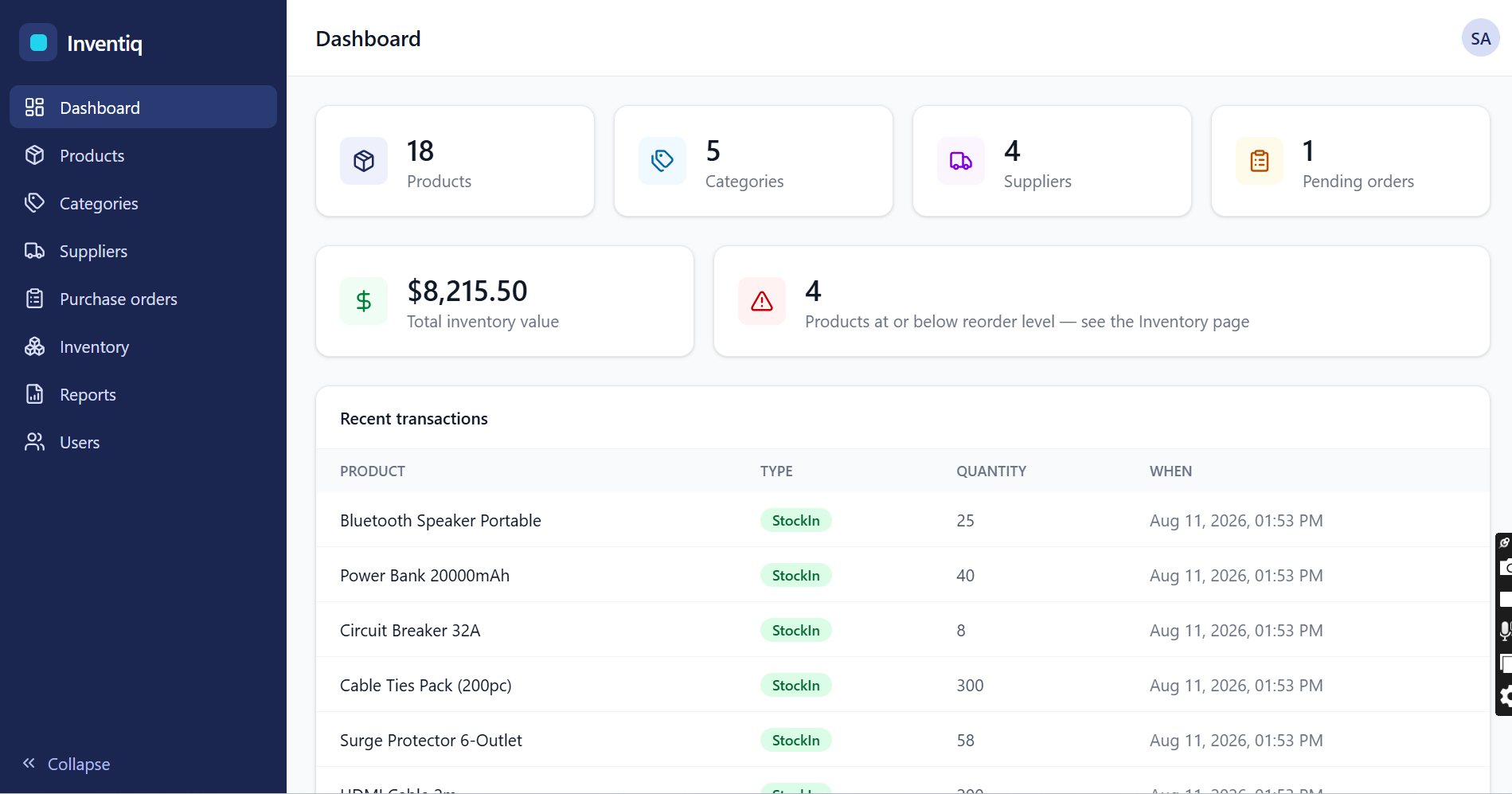Open the Reports menu item

tap(143, 394)
